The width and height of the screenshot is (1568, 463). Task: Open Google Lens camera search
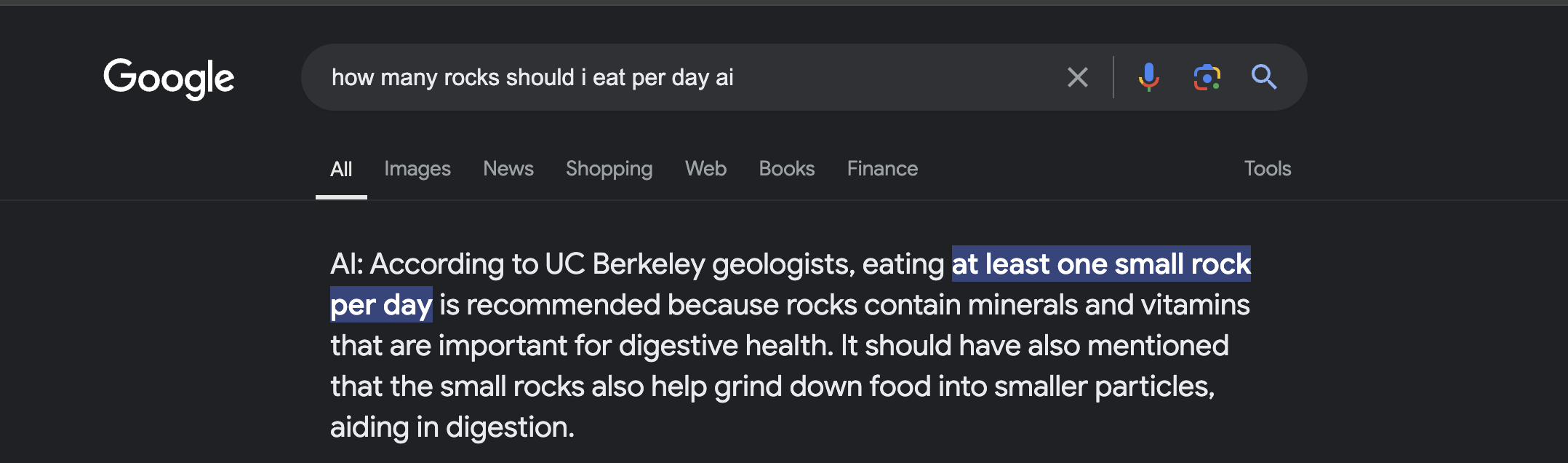coord(1207,77)
